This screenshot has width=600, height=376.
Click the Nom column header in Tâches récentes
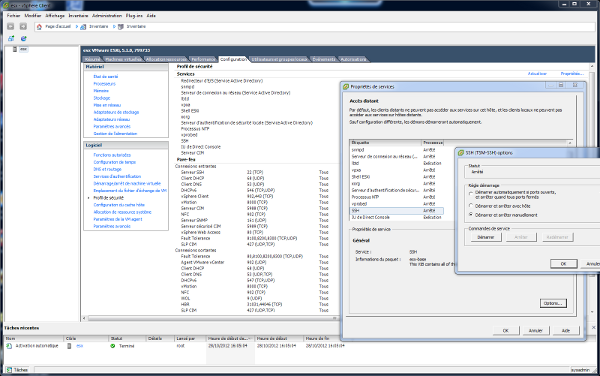34,339
